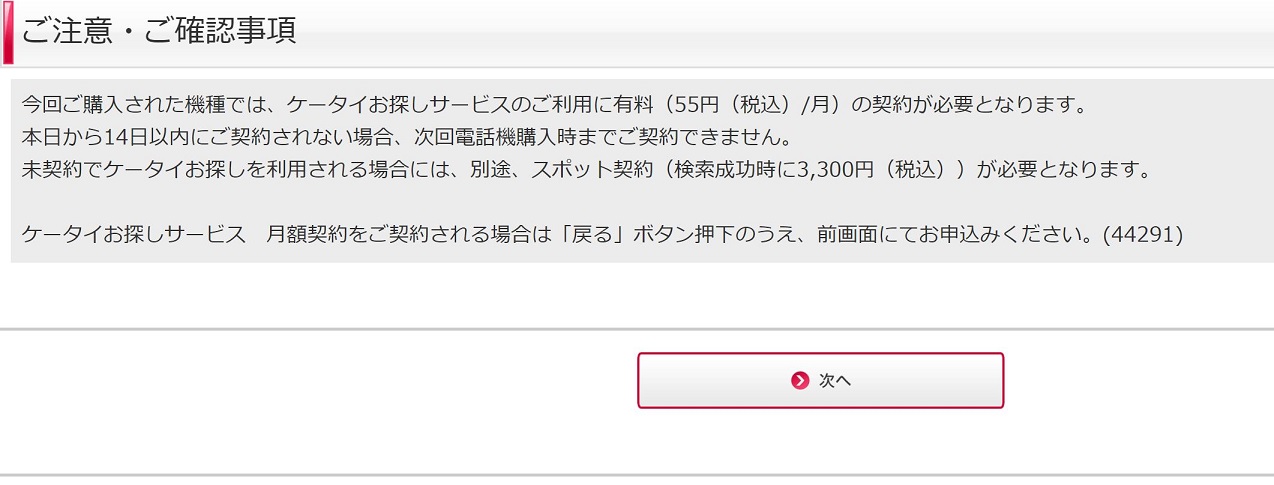Screen dimensions: 1274x485
Task: Click the line starting with 未契約でケータイお探し
Action: 587,170
